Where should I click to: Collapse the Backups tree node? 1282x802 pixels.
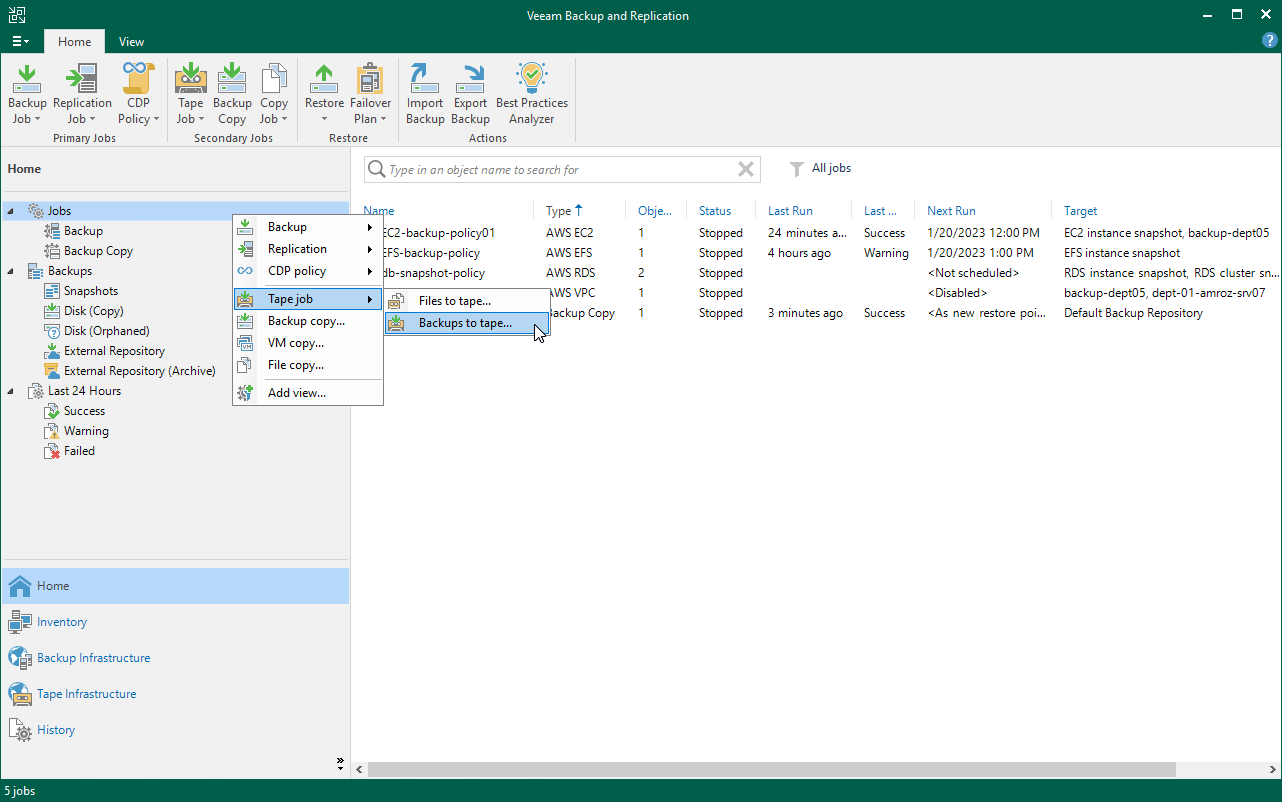(11, 271)
